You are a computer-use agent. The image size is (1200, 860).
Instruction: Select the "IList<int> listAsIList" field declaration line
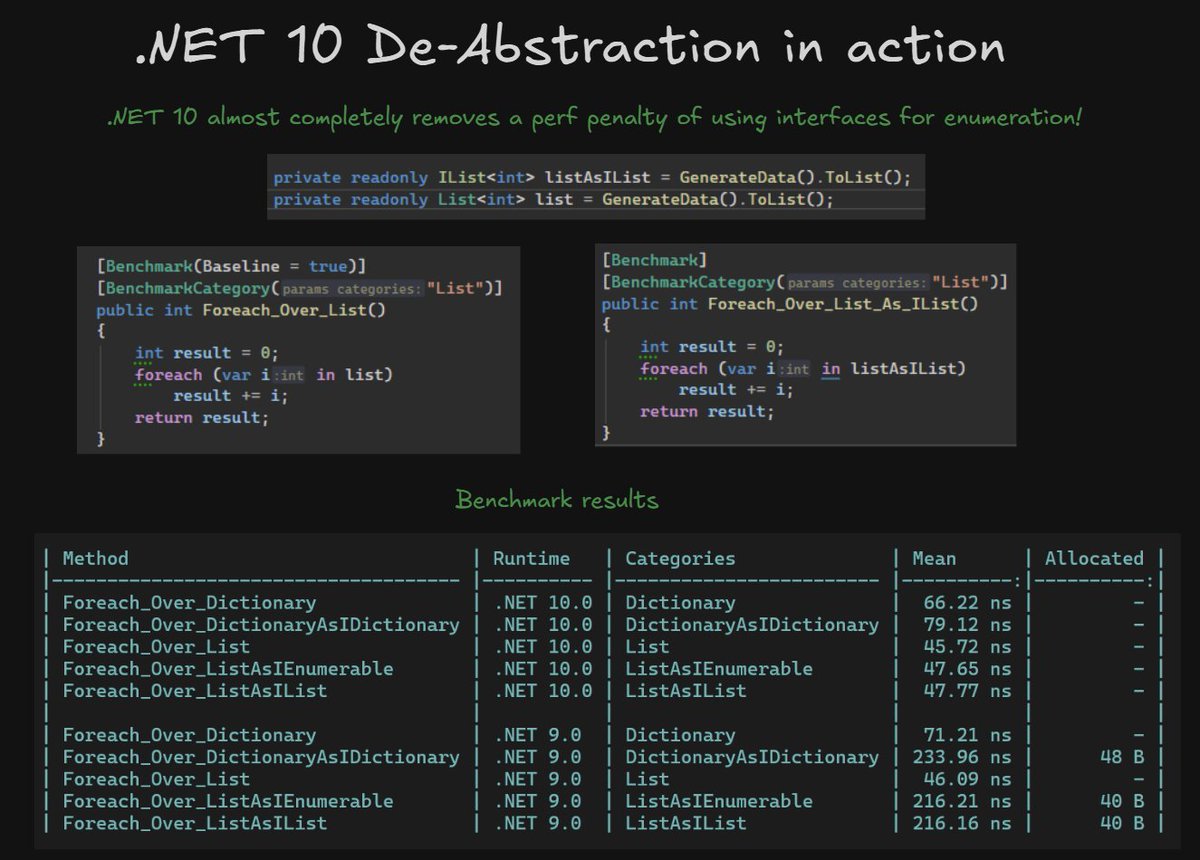[592, 177]
